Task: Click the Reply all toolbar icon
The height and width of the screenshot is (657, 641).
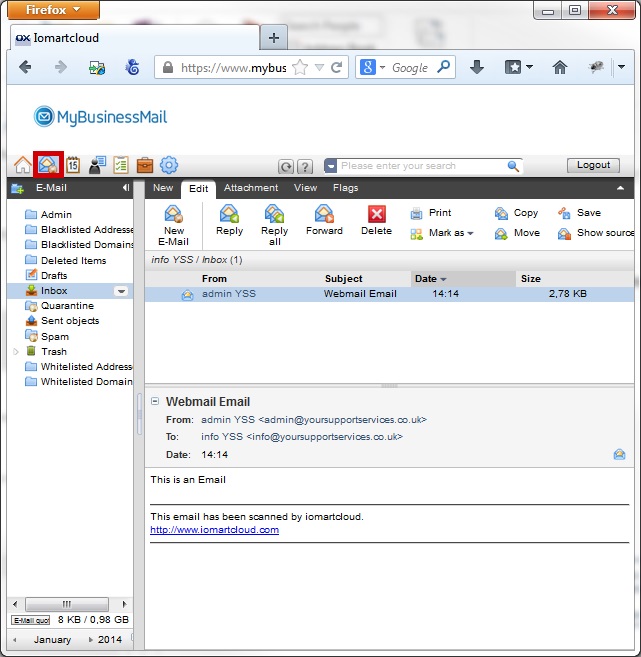Action: point(274,214)
